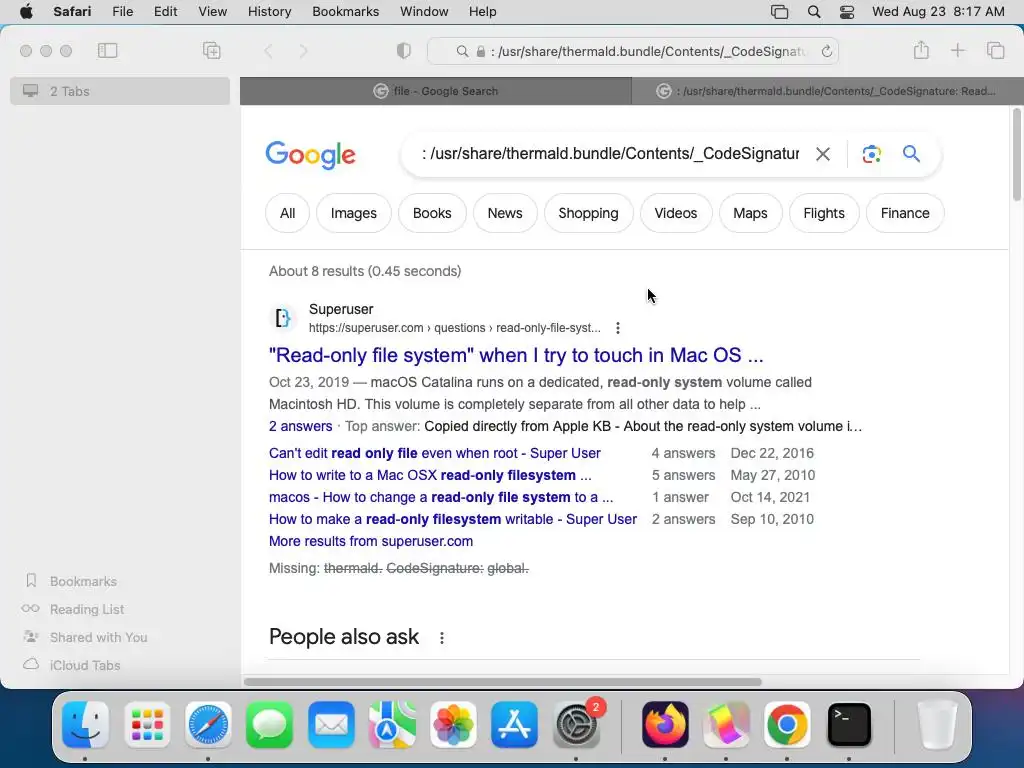Open Control Center in the menu bar

coord(847,12)
